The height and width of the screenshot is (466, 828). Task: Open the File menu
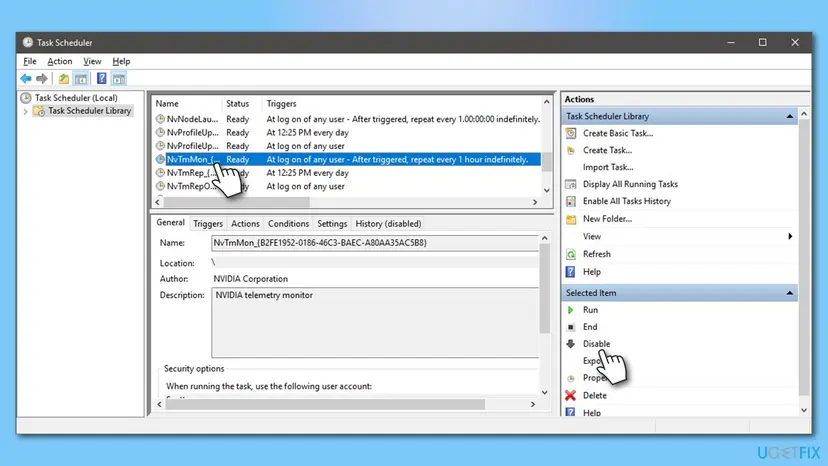30,61
